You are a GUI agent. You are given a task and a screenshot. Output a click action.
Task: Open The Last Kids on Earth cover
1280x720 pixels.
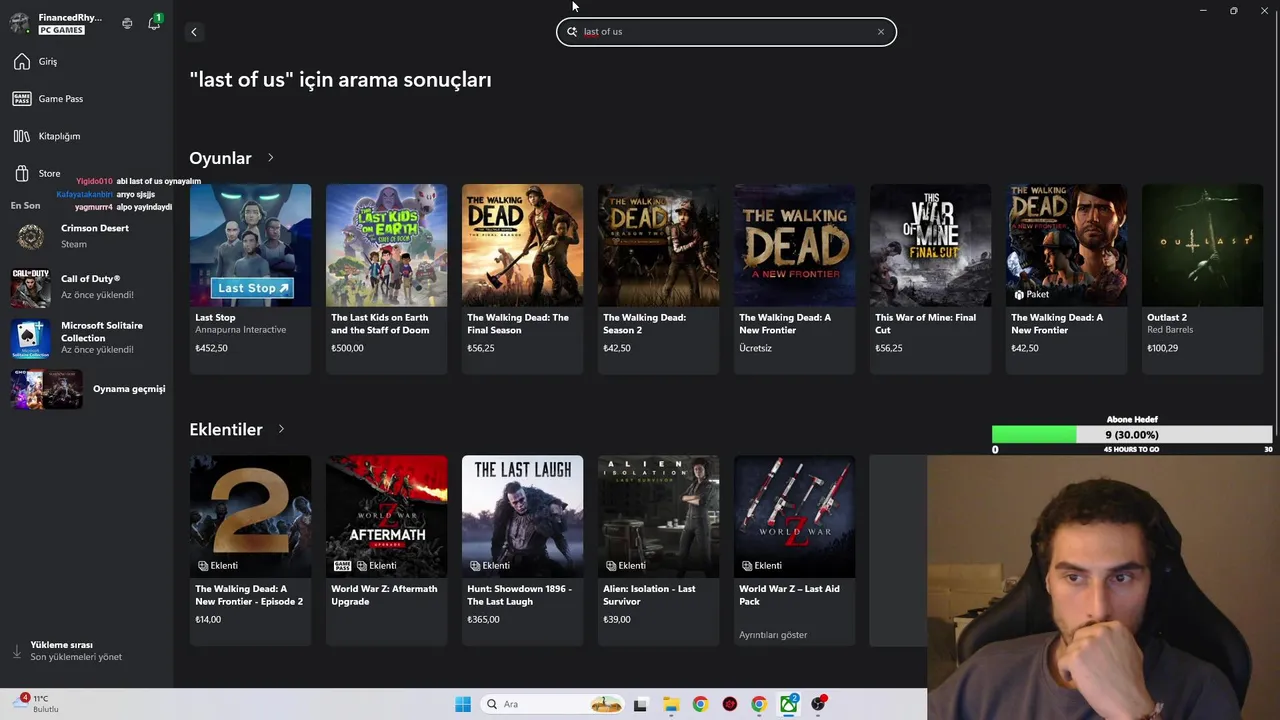pos(386,245)
